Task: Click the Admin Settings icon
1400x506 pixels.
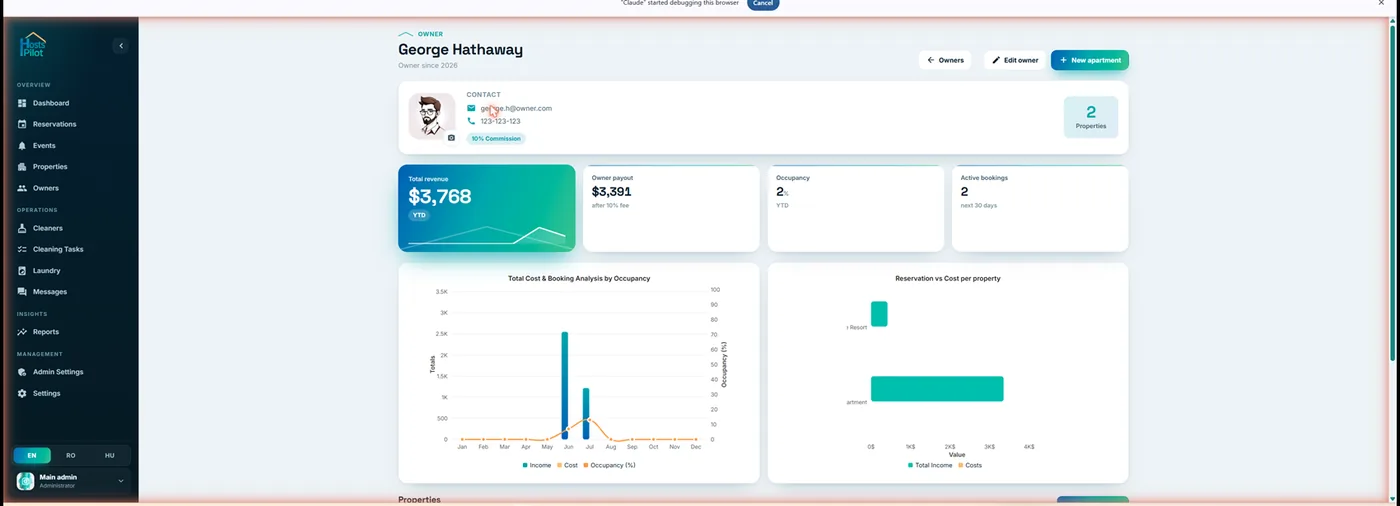Action: 22,372
